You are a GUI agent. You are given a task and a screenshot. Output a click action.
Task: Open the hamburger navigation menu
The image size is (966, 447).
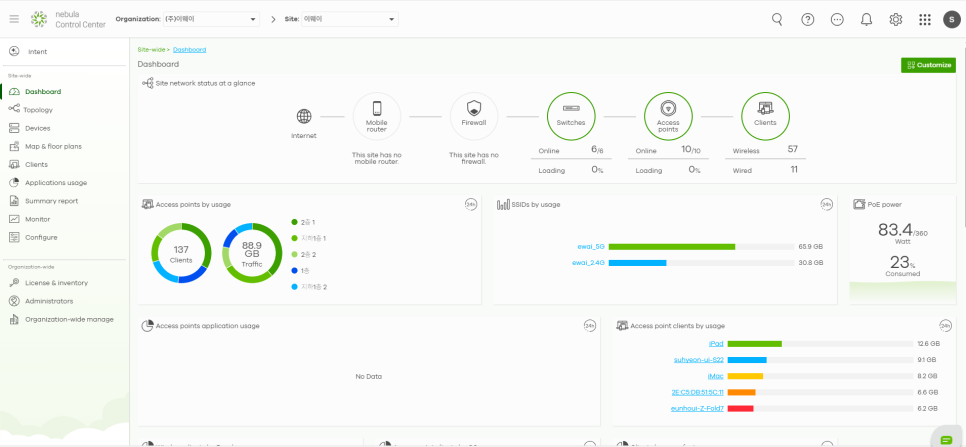click(x=14, y=19)
